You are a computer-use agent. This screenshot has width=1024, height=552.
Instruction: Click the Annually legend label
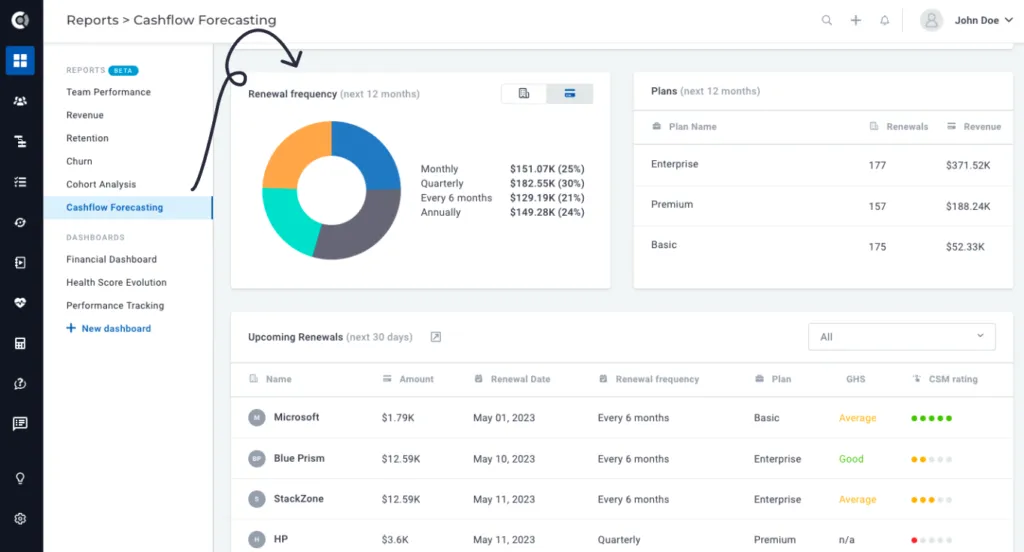coord(441,212)
